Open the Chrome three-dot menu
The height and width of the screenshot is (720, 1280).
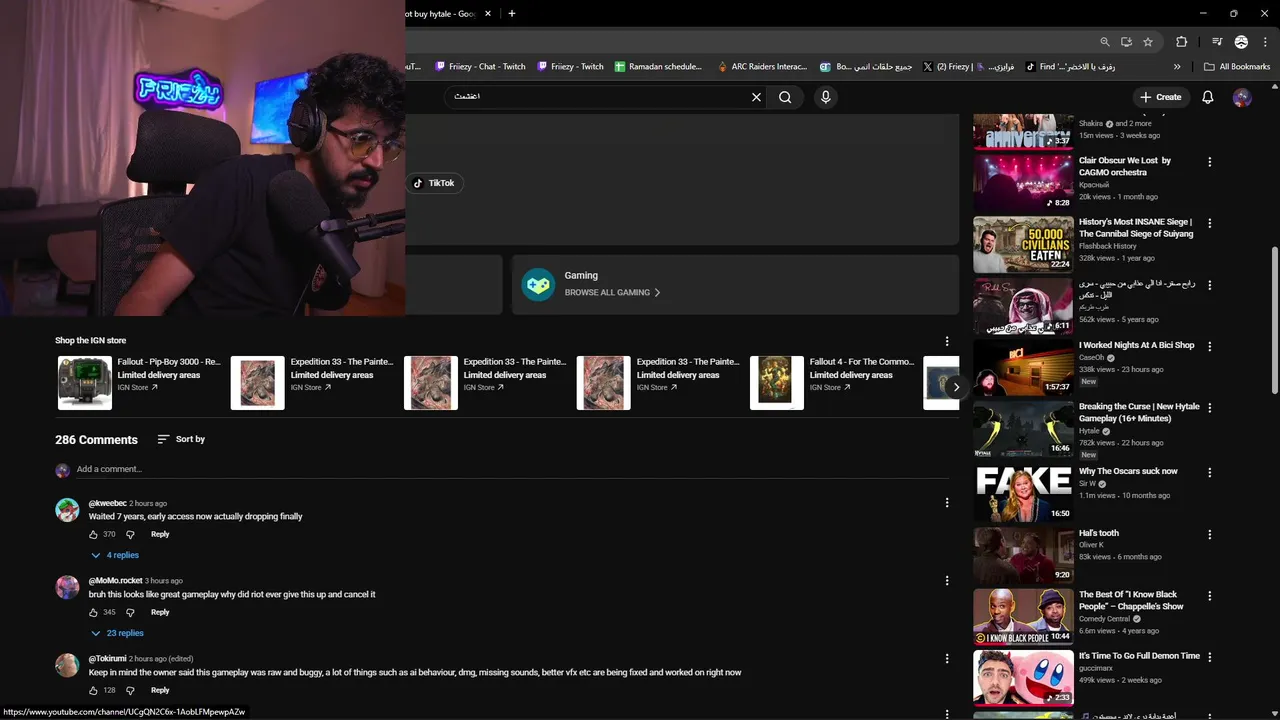click(1264, 42)
